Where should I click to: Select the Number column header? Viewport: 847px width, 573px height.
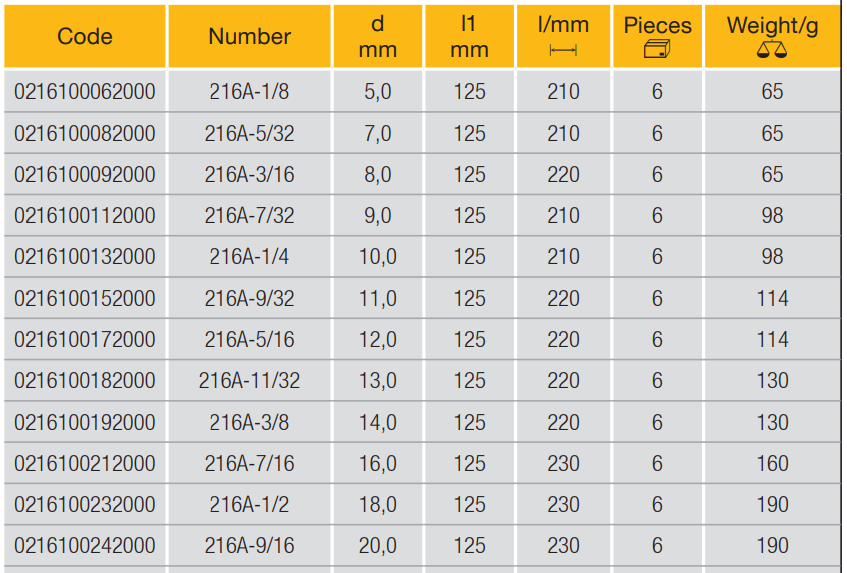[249, 37]
